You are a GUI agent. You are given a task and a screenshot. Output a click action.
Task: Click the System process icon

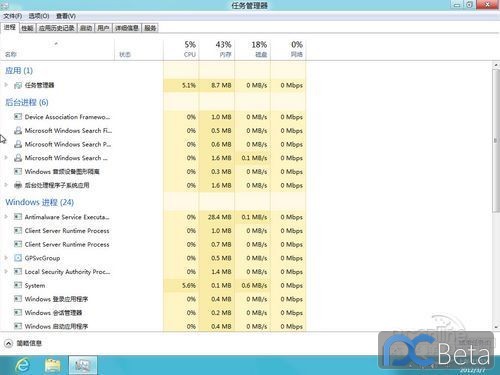[x=18, y=285]
